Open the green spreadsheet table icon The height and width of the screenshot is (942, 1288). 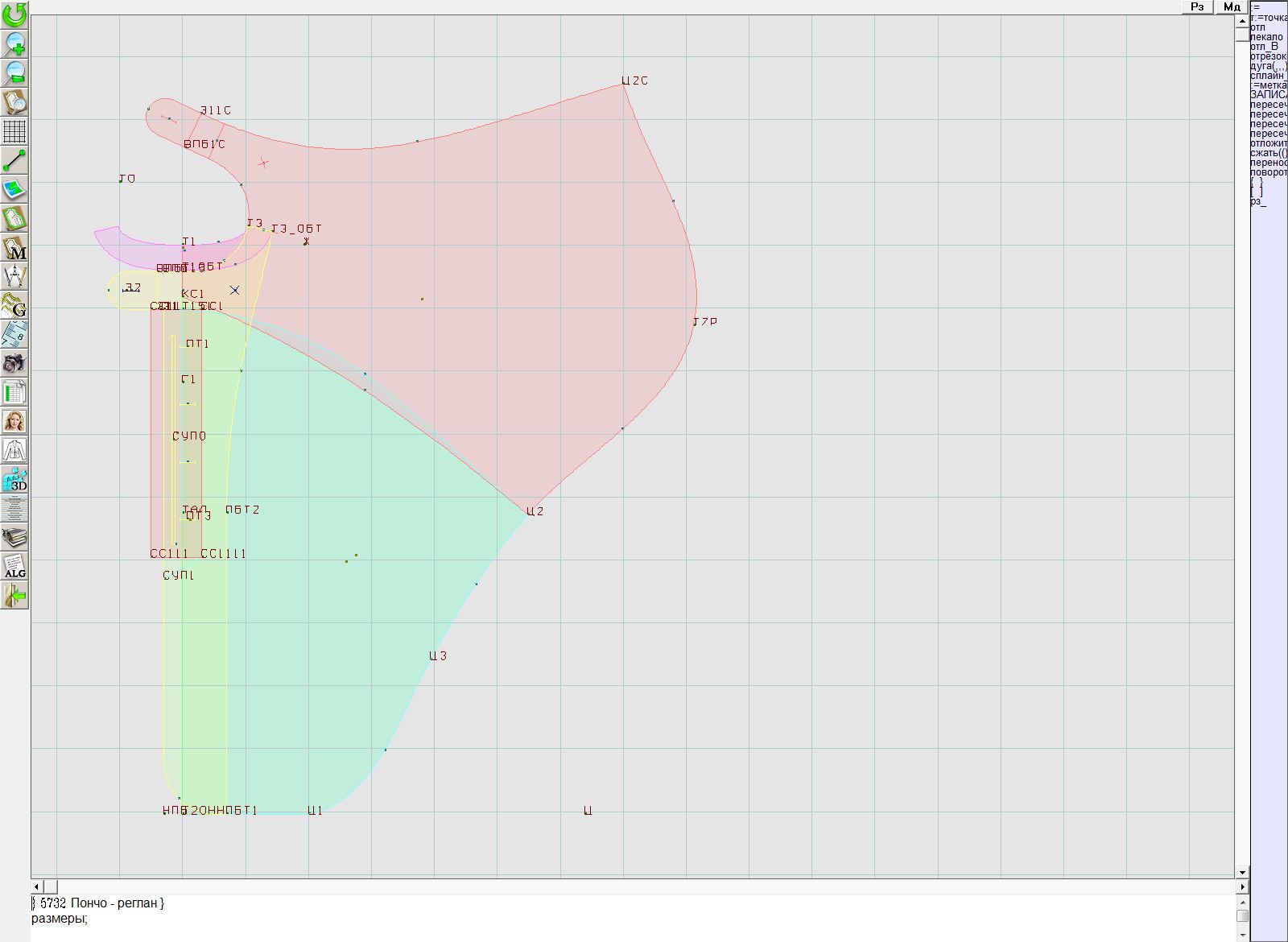coord(14,392)
